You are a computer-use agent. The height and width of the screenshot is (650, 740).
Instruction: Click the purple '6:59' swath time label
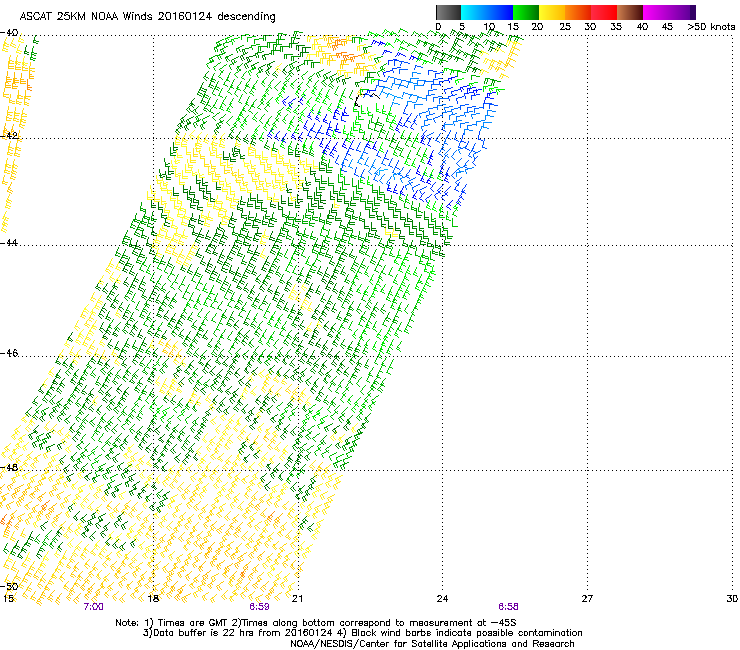pyautogui.click(x=260, y=607)
